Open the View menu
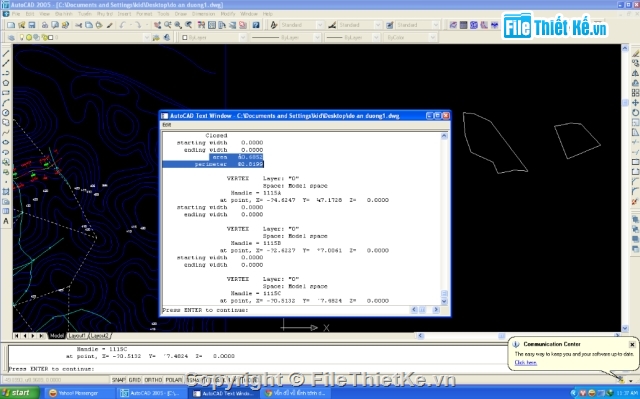The width and height of the screenshot is (640, 399). [44, 14]
